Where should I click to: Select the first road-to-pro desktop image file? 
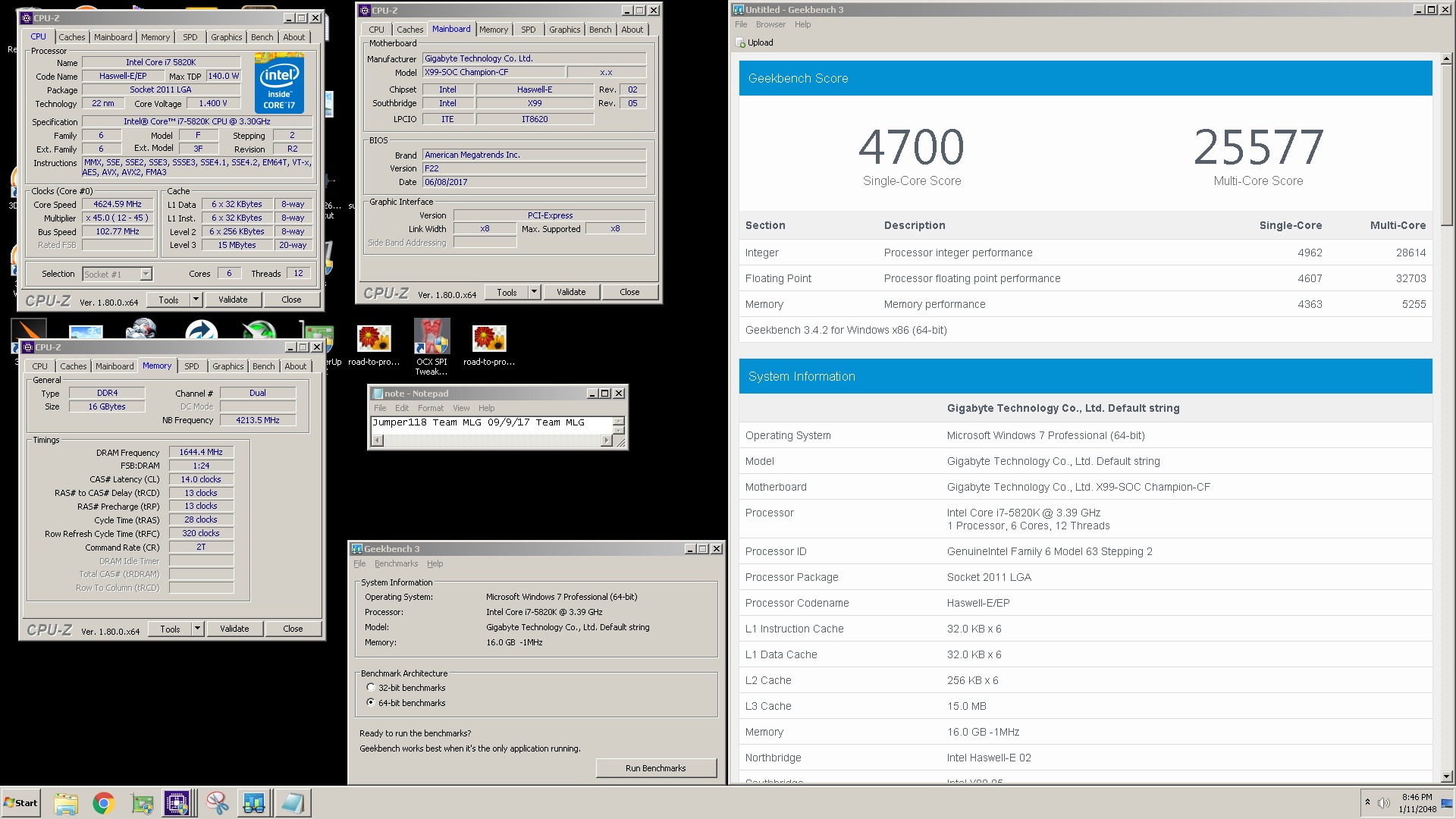(374, 346)
